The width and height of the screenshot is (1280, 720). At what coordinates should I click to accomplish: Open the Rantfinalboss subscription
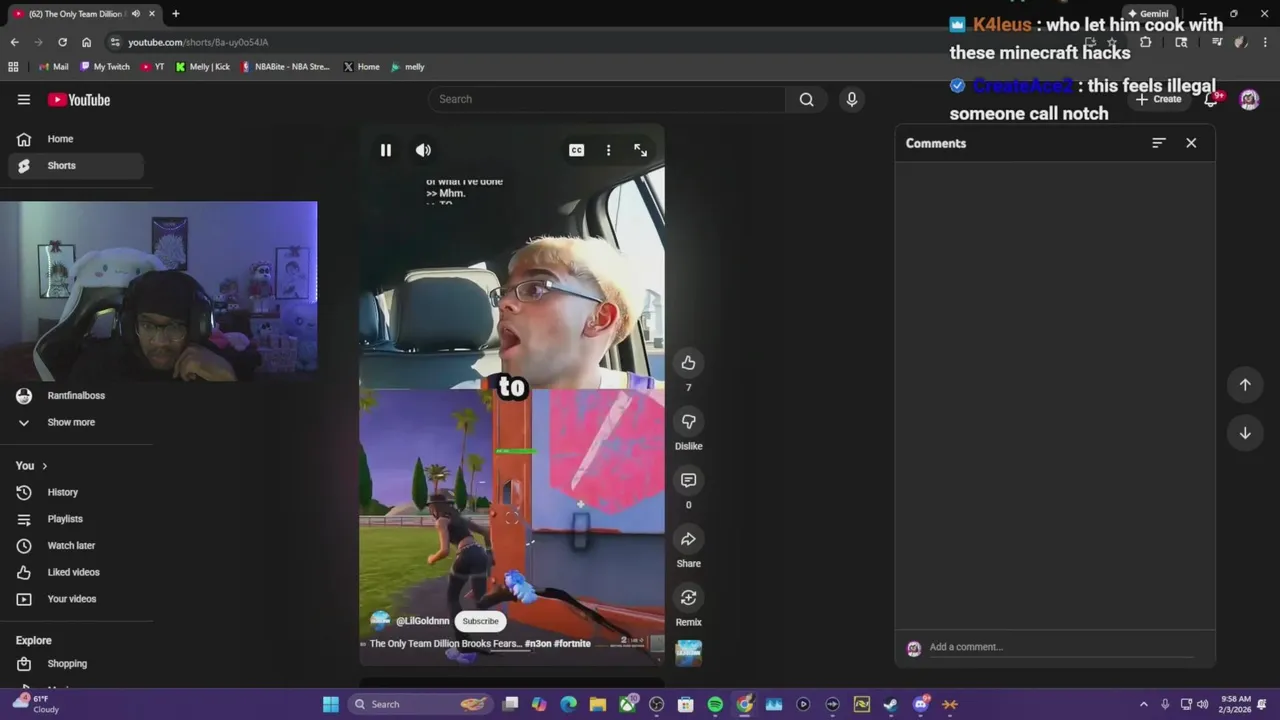75,396
